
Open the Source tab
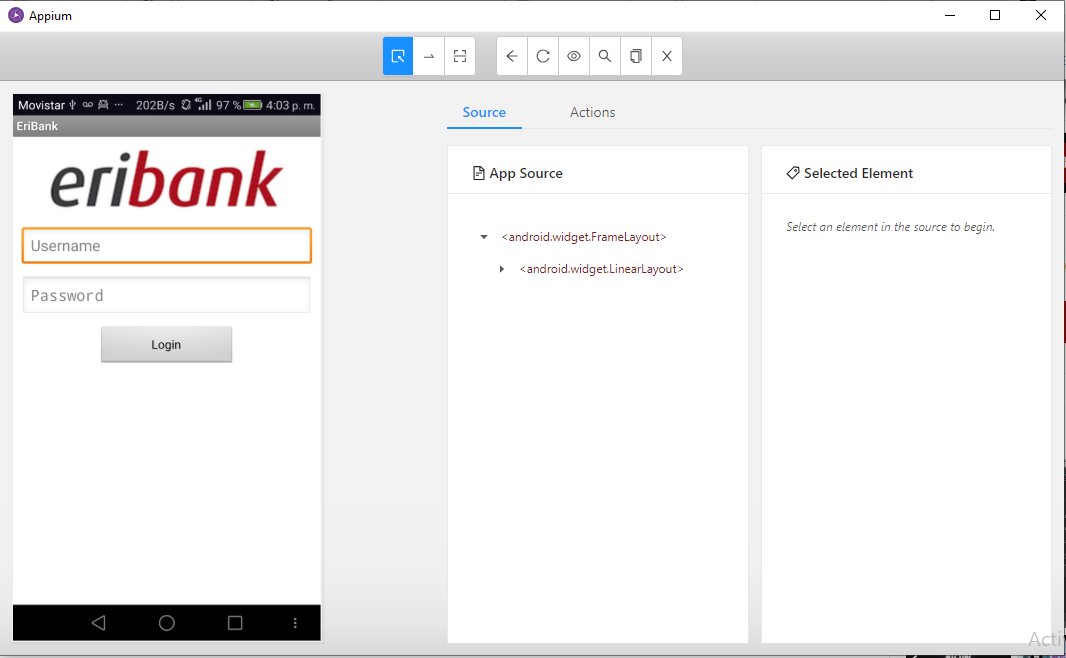[x=484, y=112]
